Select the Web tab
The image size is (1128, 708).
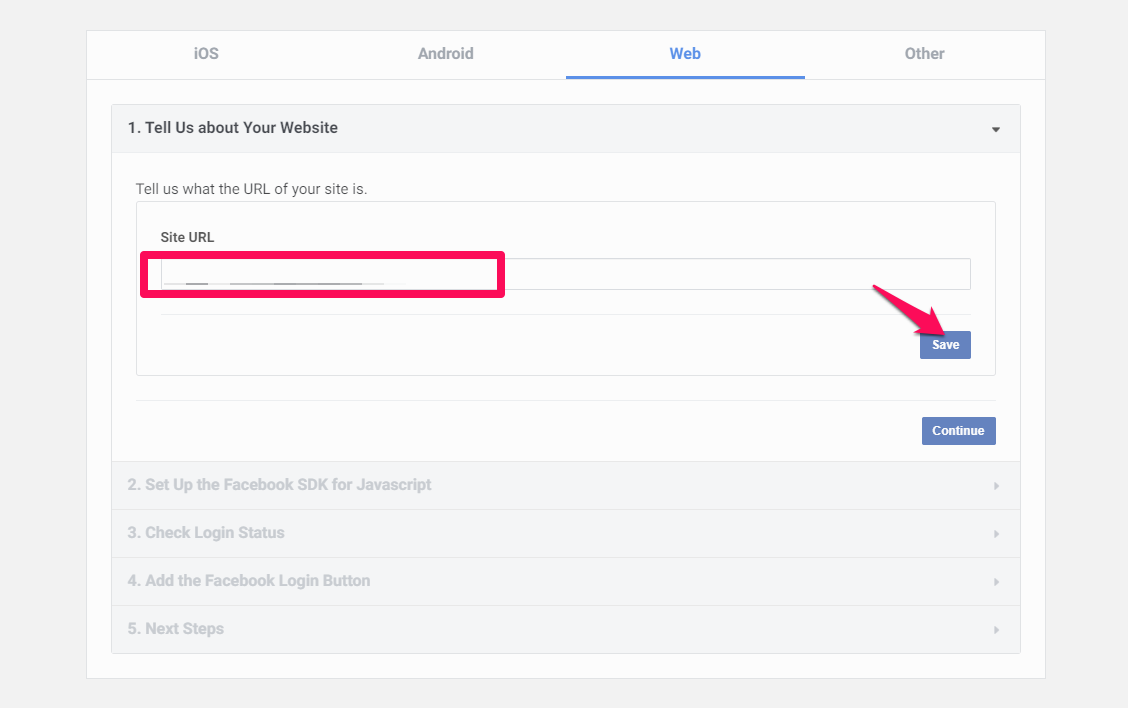684,54
